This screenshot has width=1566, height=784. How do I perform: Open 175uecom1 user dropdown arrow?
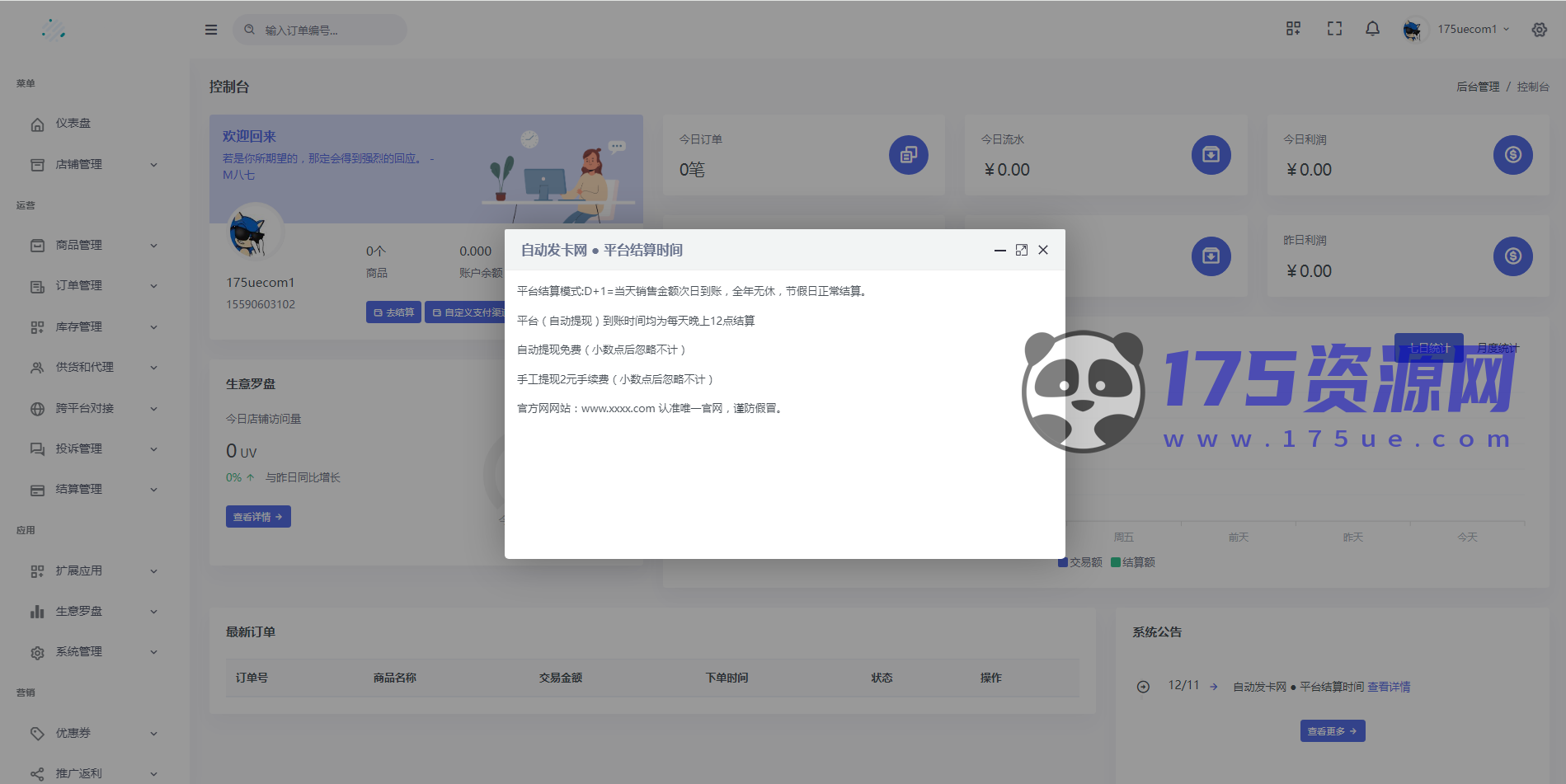(x=1507, y=30)
